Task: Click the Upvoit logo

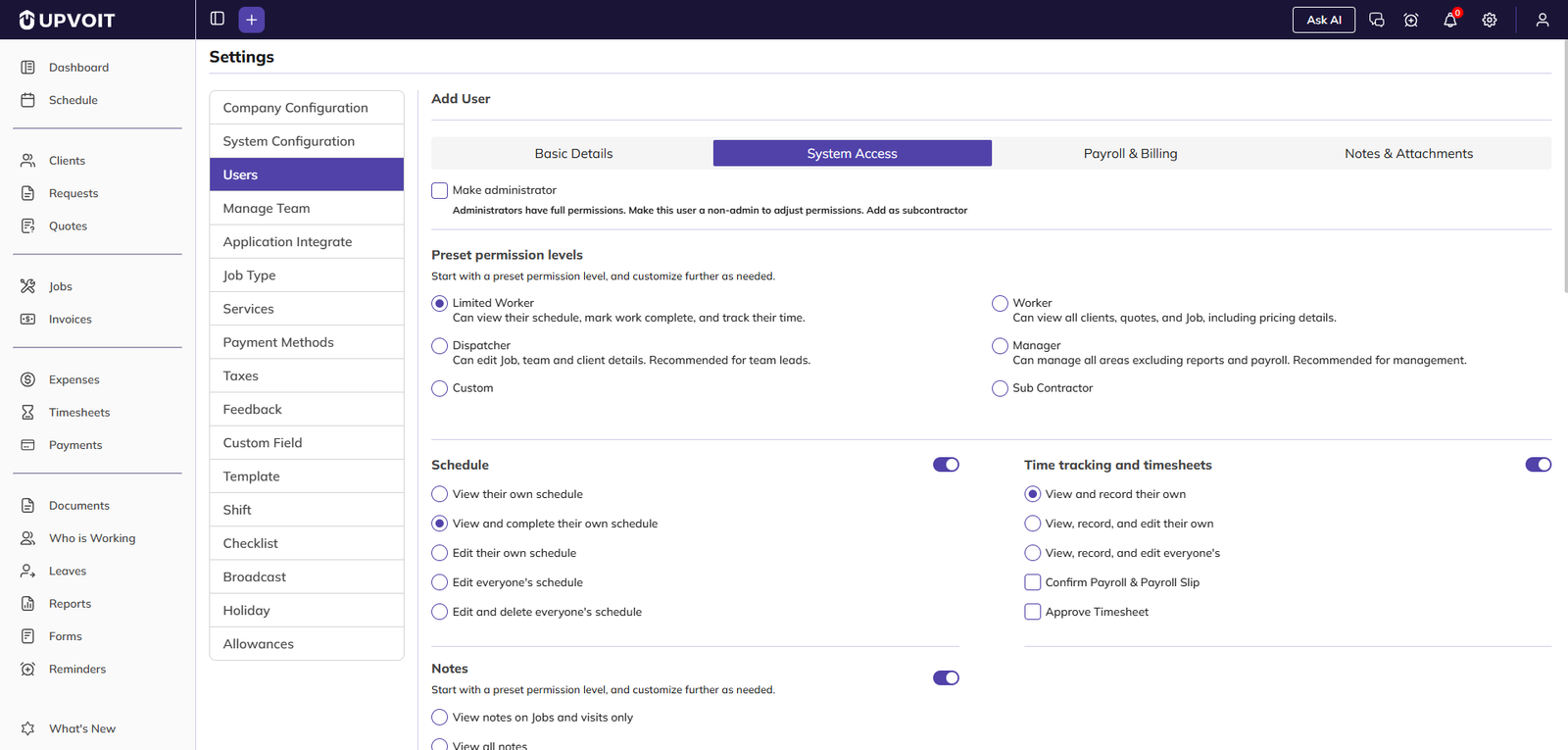Action: click(x=67, y=20)
